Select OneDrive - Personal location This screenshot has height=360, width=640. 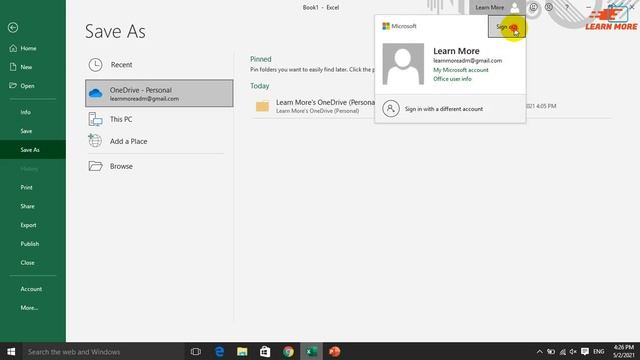pos(159,93)
